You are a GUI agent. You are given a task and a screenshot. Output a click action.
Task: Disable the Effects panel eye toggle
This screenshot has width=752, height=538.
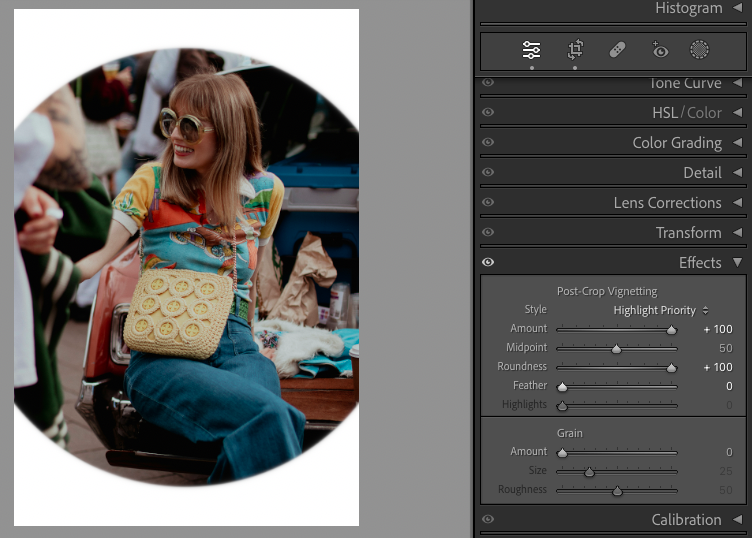(488, 262)
